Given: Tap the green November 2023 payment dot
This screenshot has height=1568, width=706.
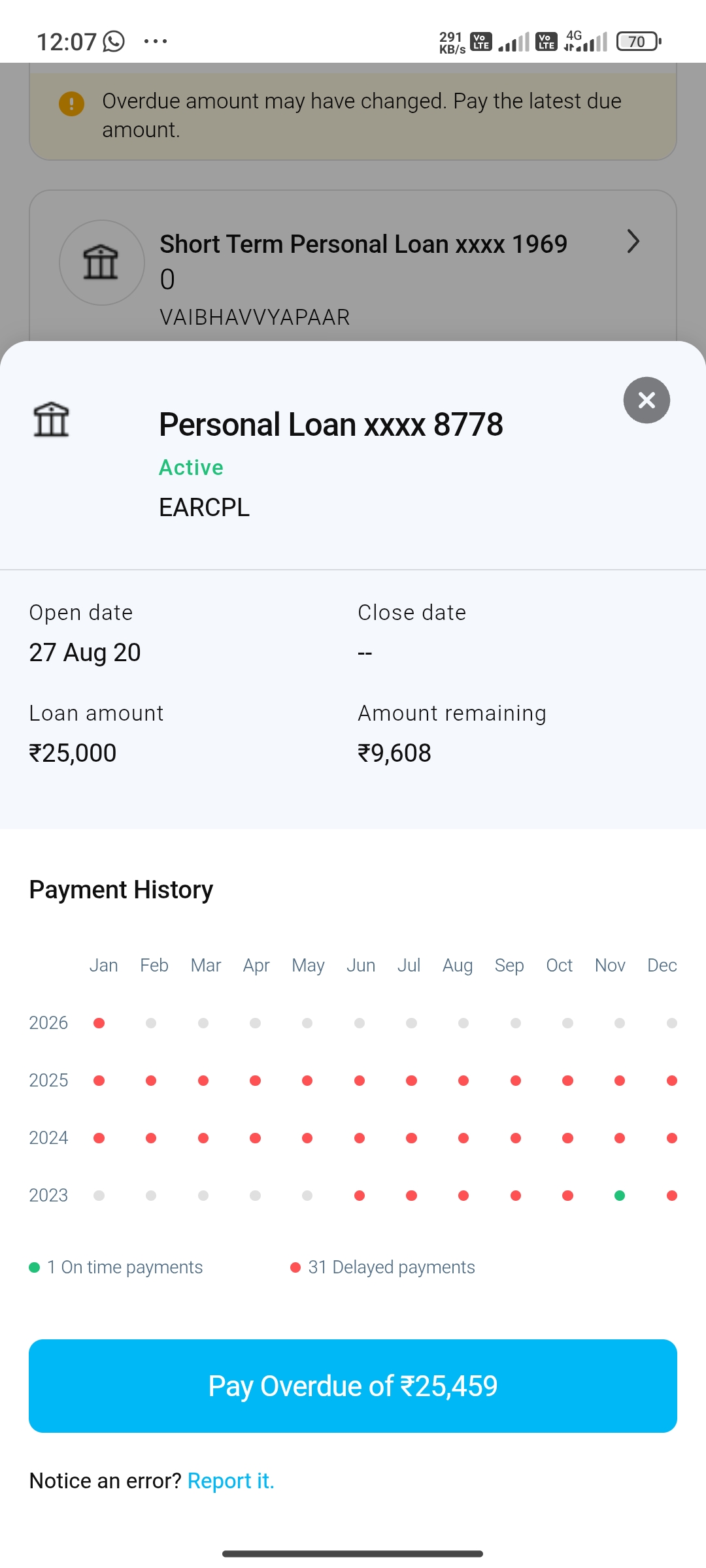Looking at the screenshot, I should (x=620, y=1196).
